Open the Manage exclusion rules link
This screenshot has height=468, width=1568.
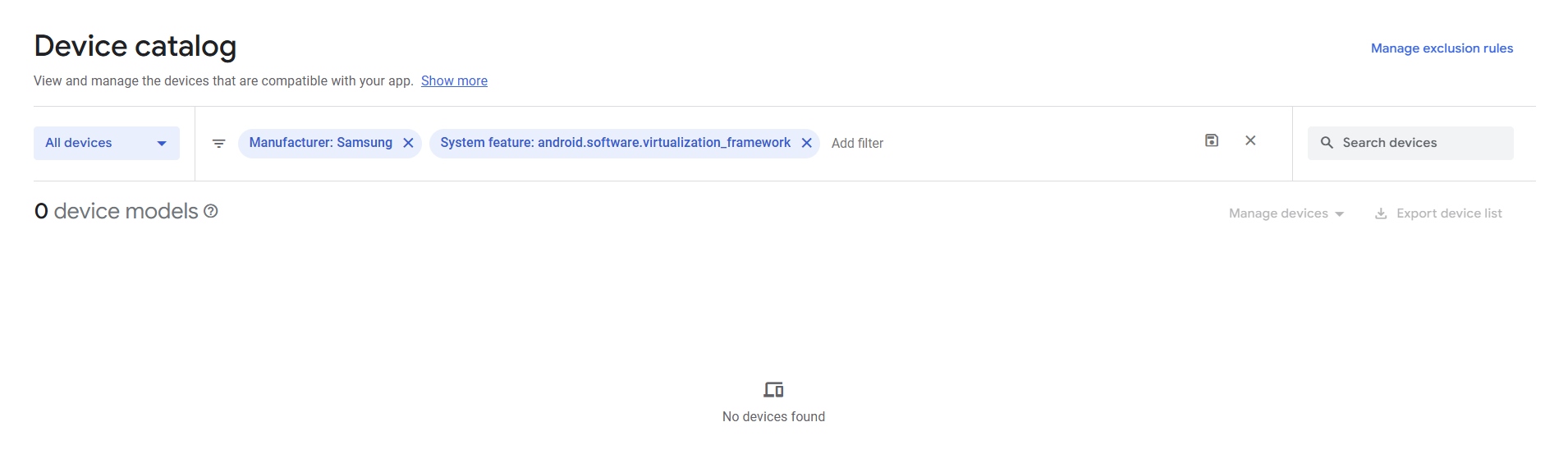(1442, 48)
